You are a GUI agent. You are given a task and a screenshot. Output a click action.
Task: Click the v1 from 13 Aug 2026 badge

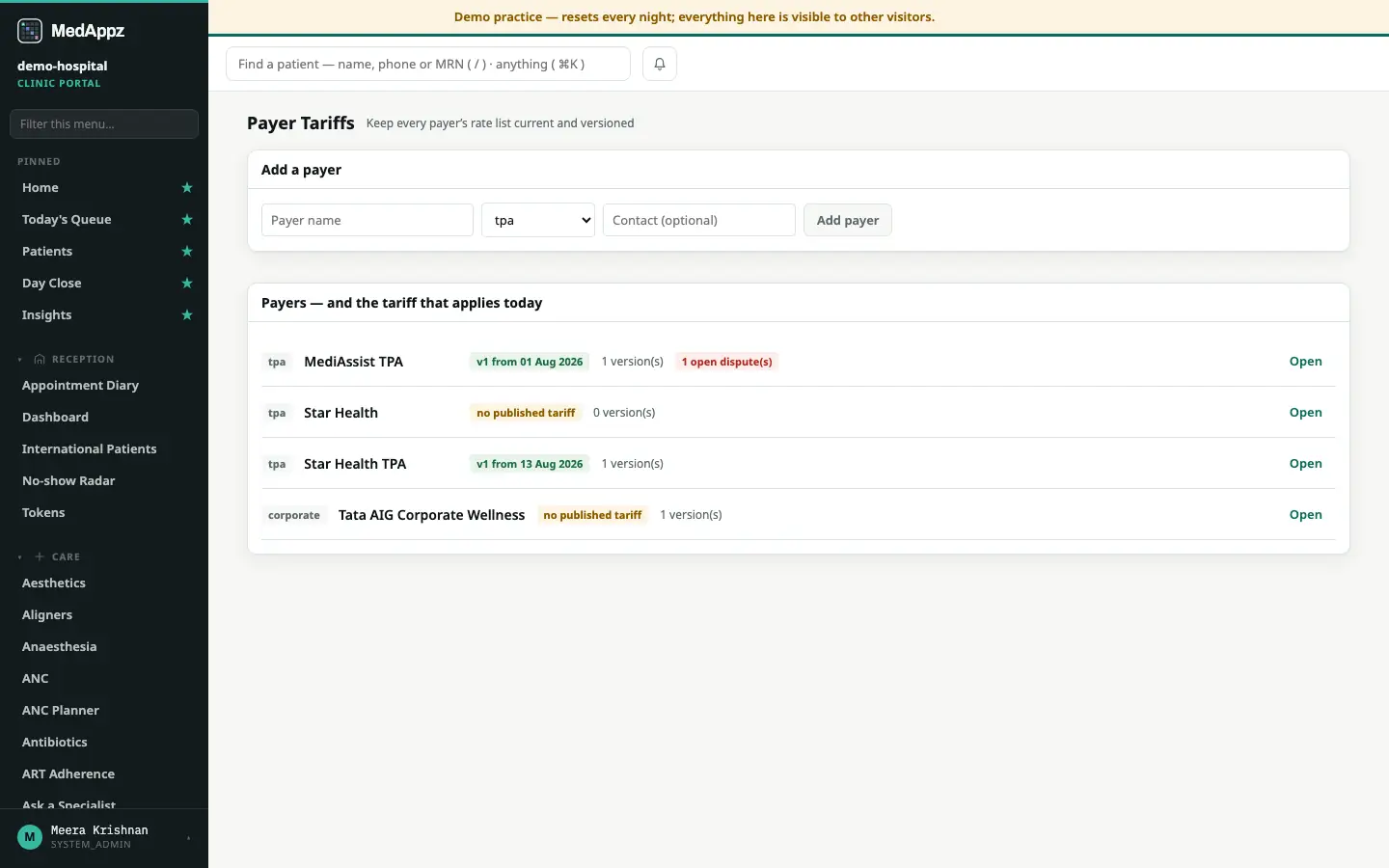click(x=530, y=464)
